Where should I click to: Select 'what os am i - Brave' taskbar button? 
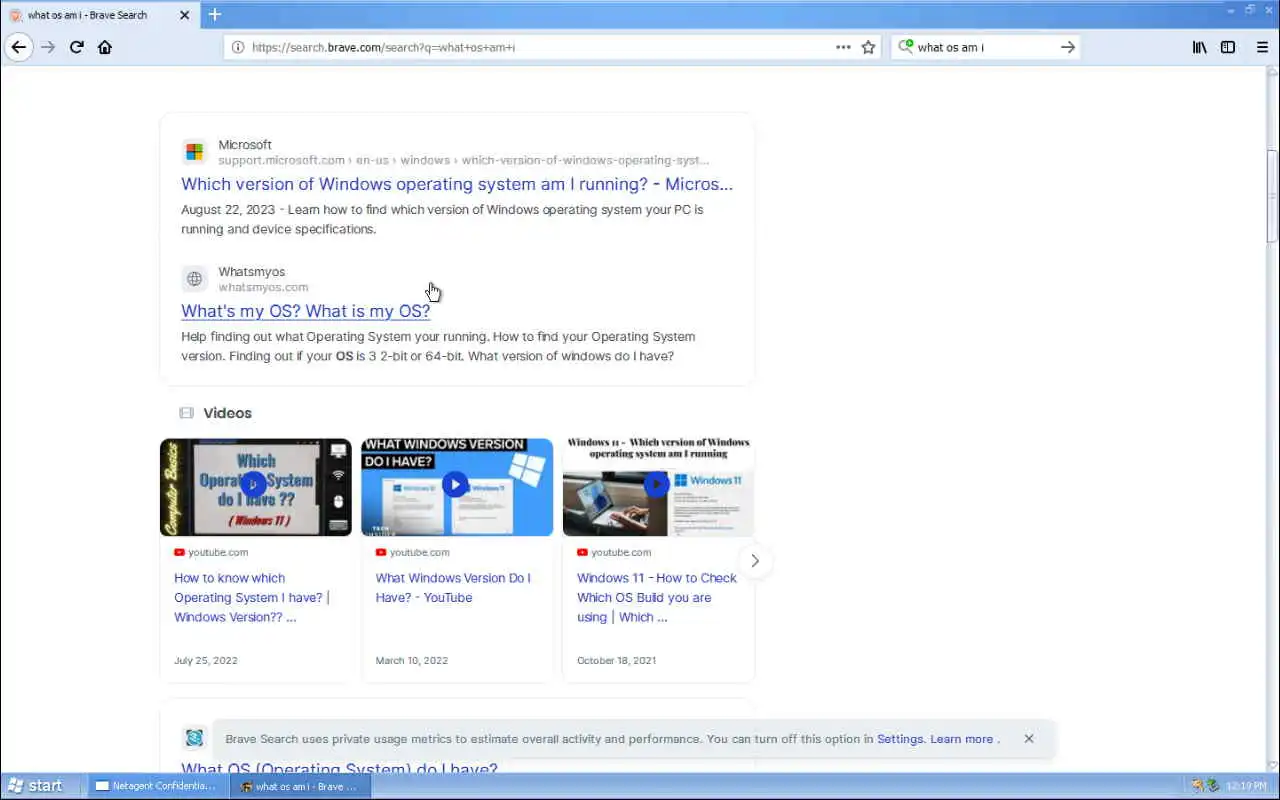(x=300, y=786)
